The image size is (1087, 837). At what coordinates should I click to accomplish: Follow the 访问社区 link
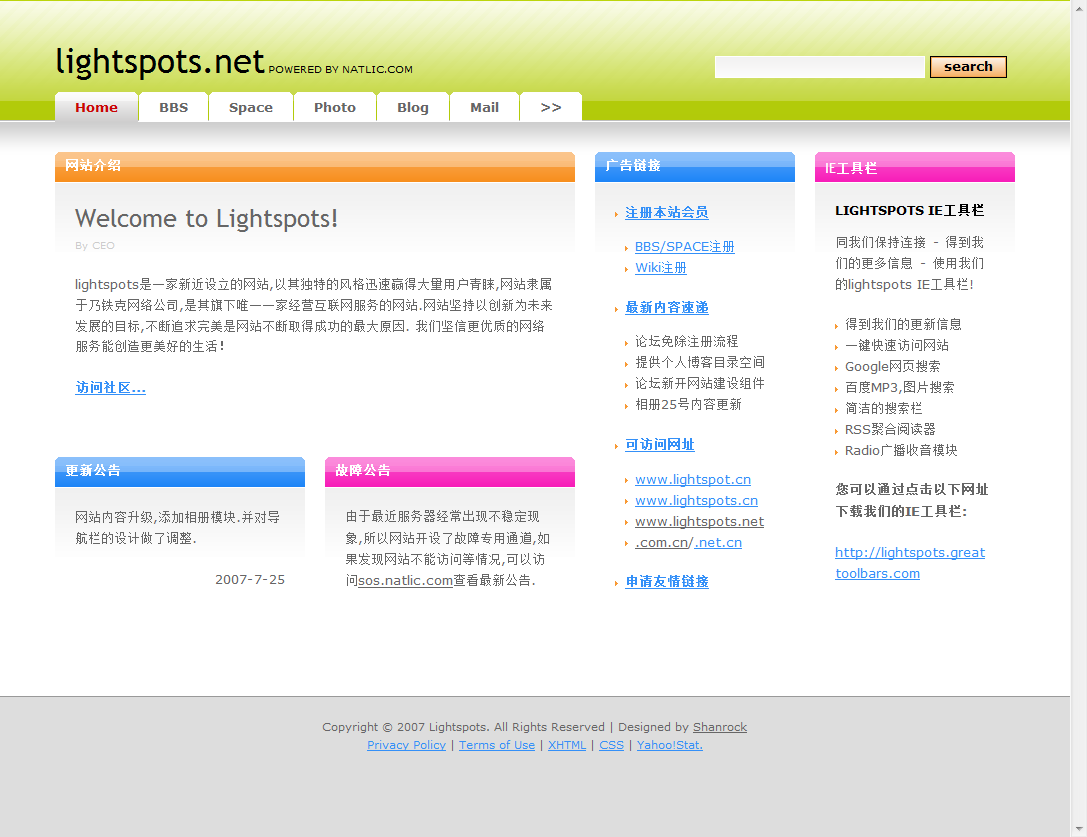pyautogui.click(x=110, y=388)
